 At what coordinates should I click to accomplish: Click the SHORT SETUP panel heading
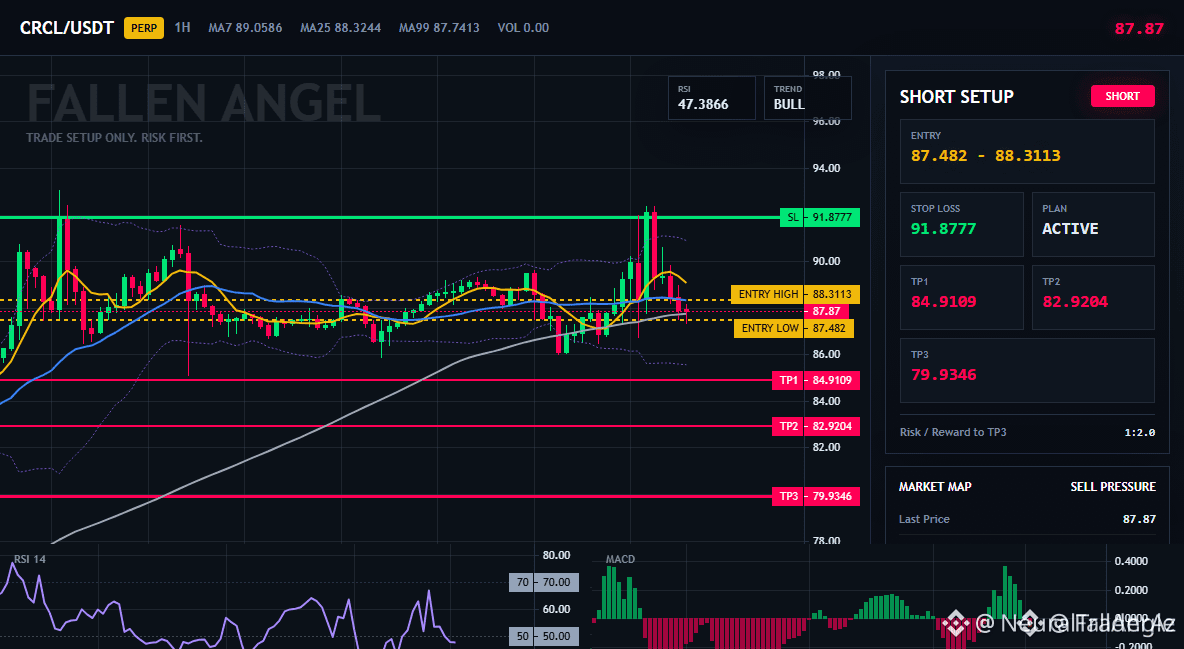pyautogui.click(x=956, y=97)
